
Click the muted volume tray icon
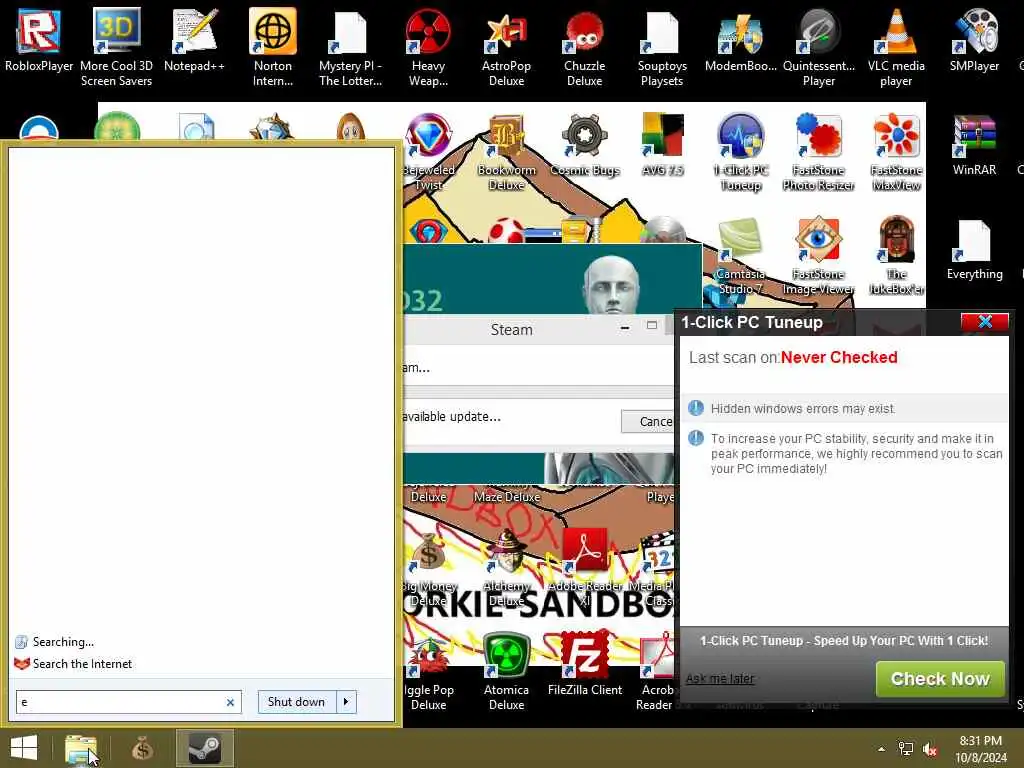tap(930, 749)
